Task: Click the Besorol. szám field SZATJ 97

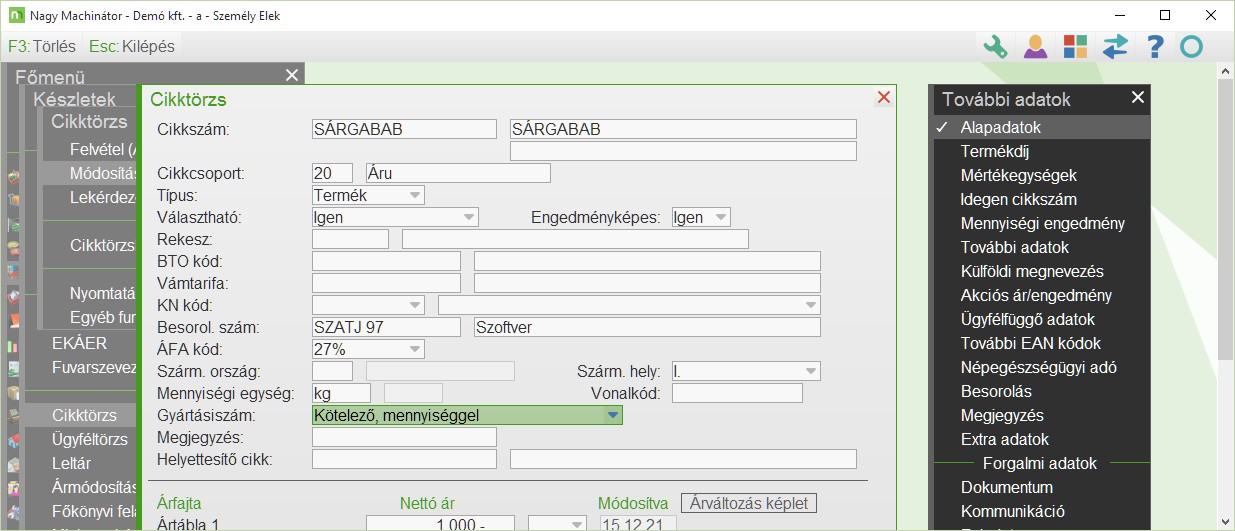Action: tap(386, 327)
